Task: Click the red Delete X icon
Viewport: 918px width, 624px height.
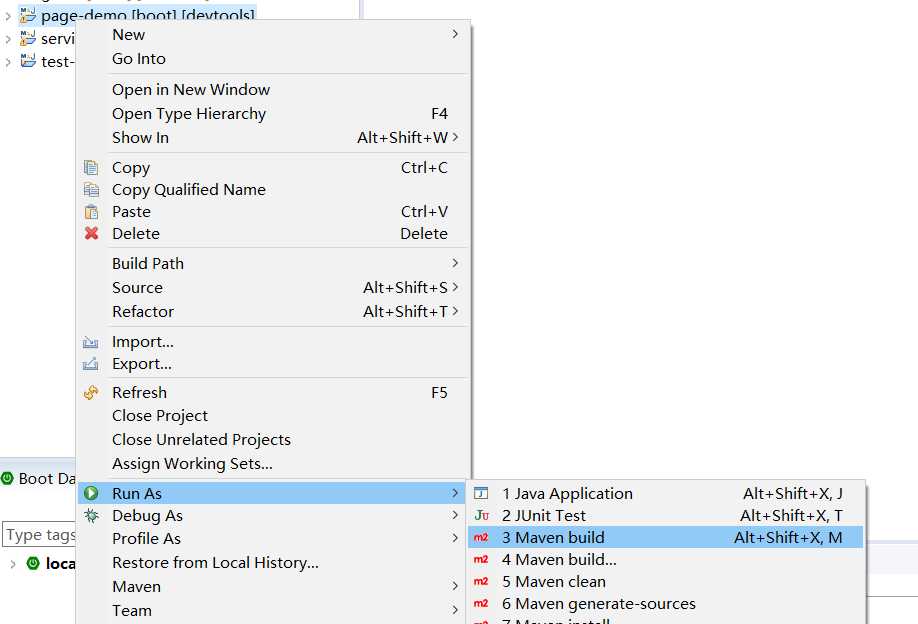Action: pos(92,234)
